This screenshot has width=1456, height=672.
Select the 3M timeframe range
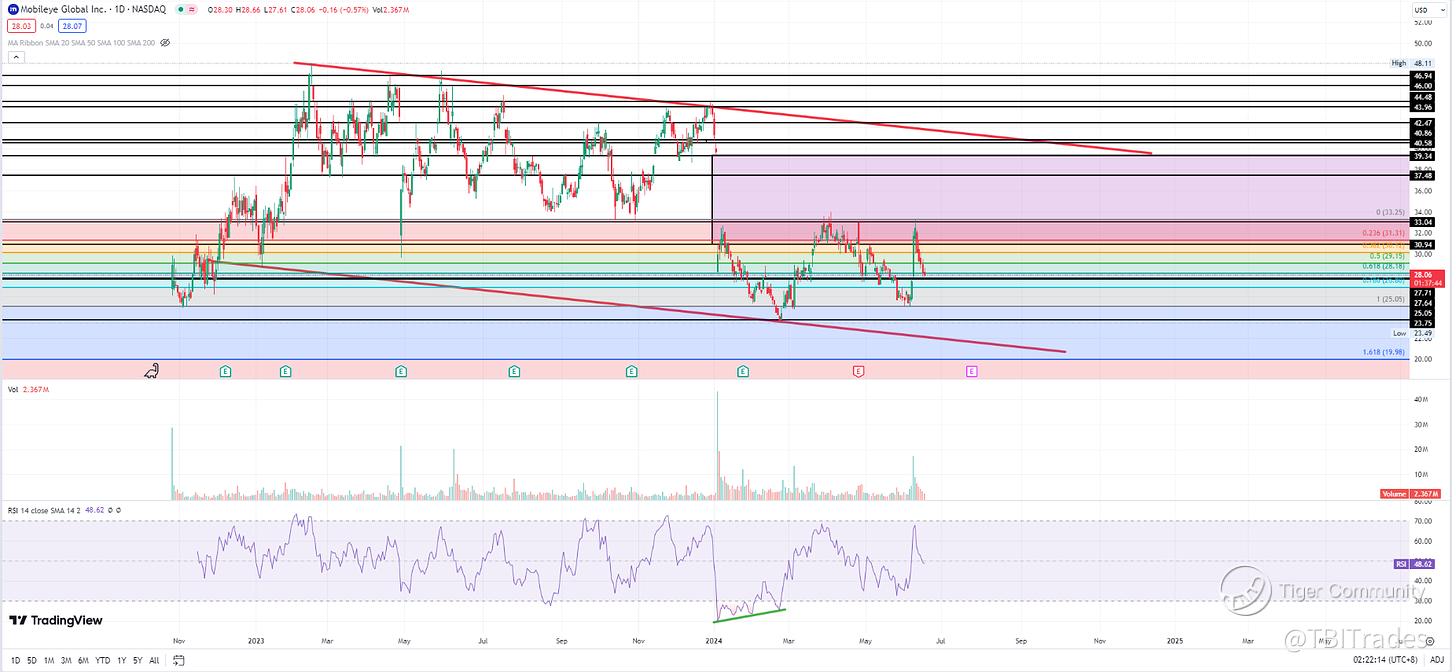[x=65, y=660]
